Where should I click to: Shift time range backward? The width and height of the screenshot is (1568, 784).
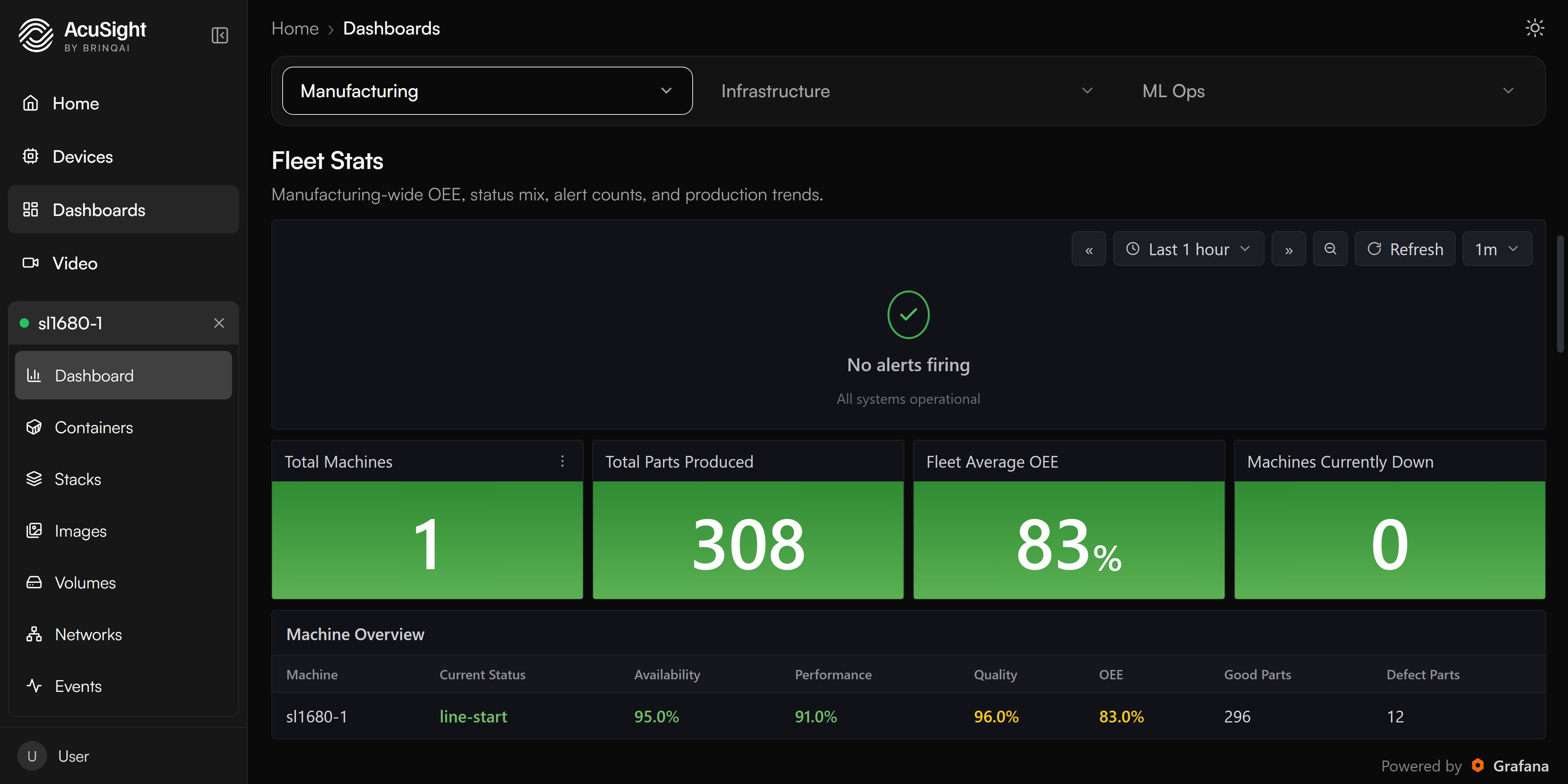point(1089,249)
